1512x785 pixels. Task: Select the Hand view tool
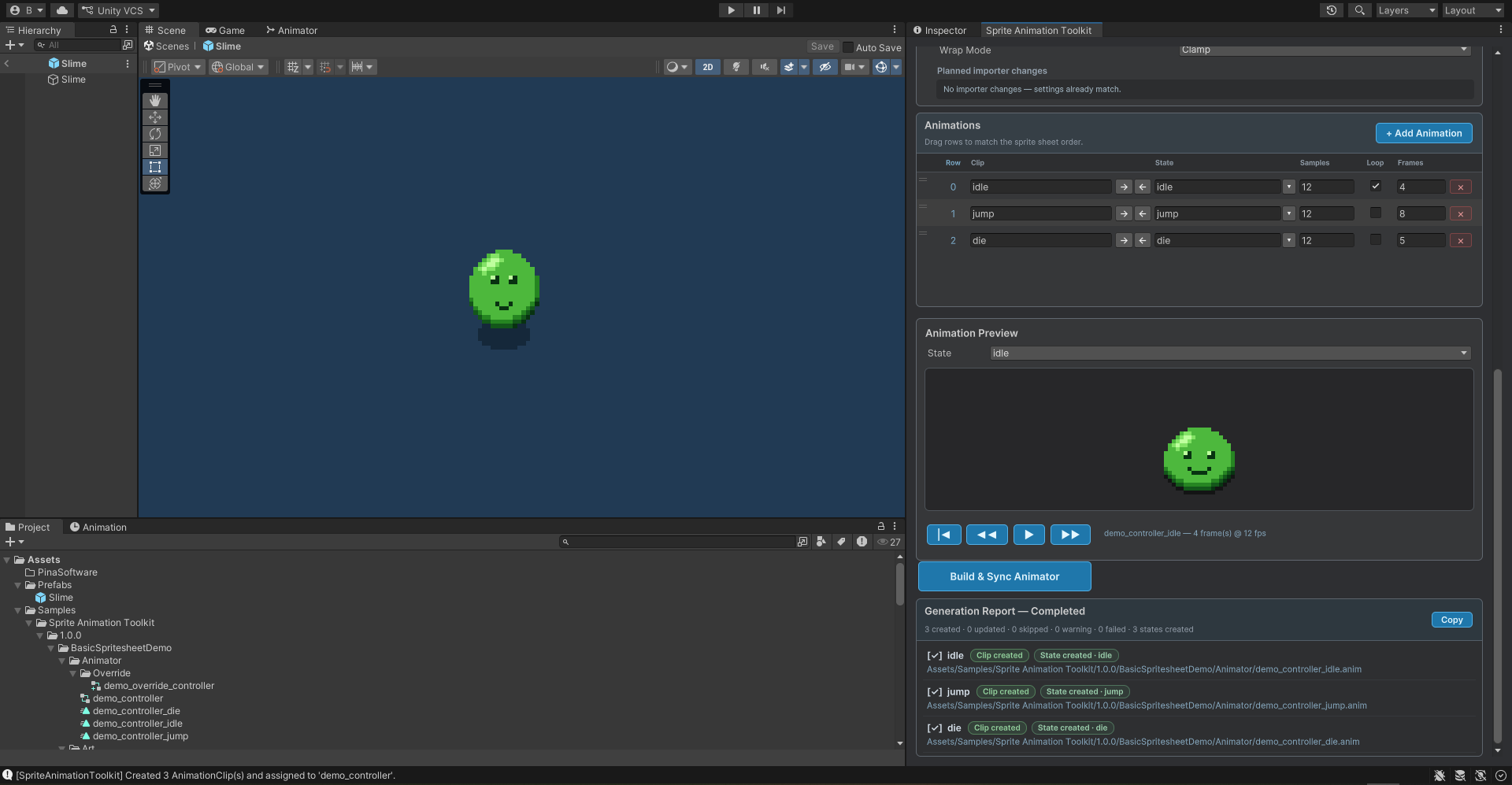155,101
